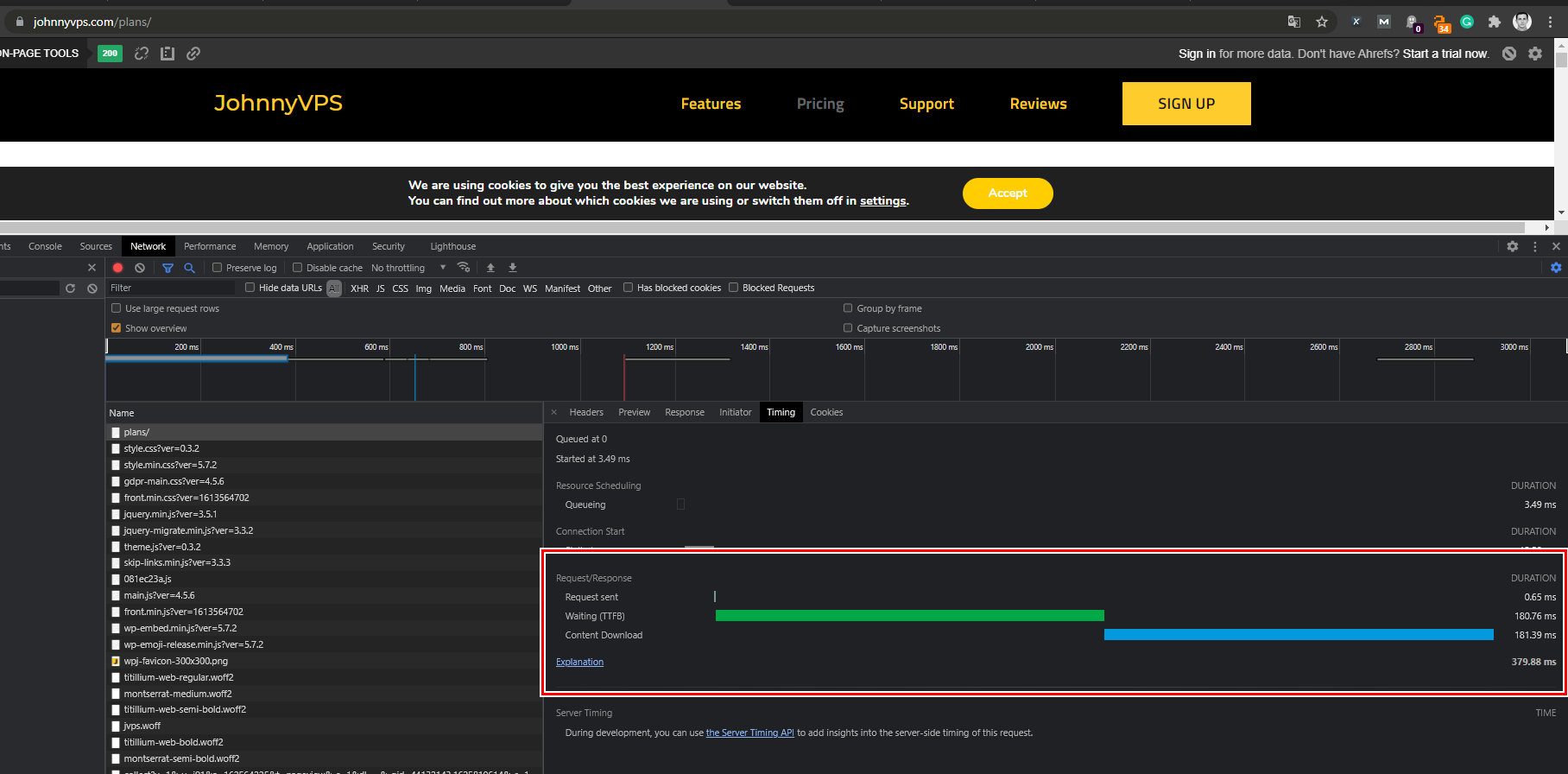Open the Response tab

[x=685, y=412]
